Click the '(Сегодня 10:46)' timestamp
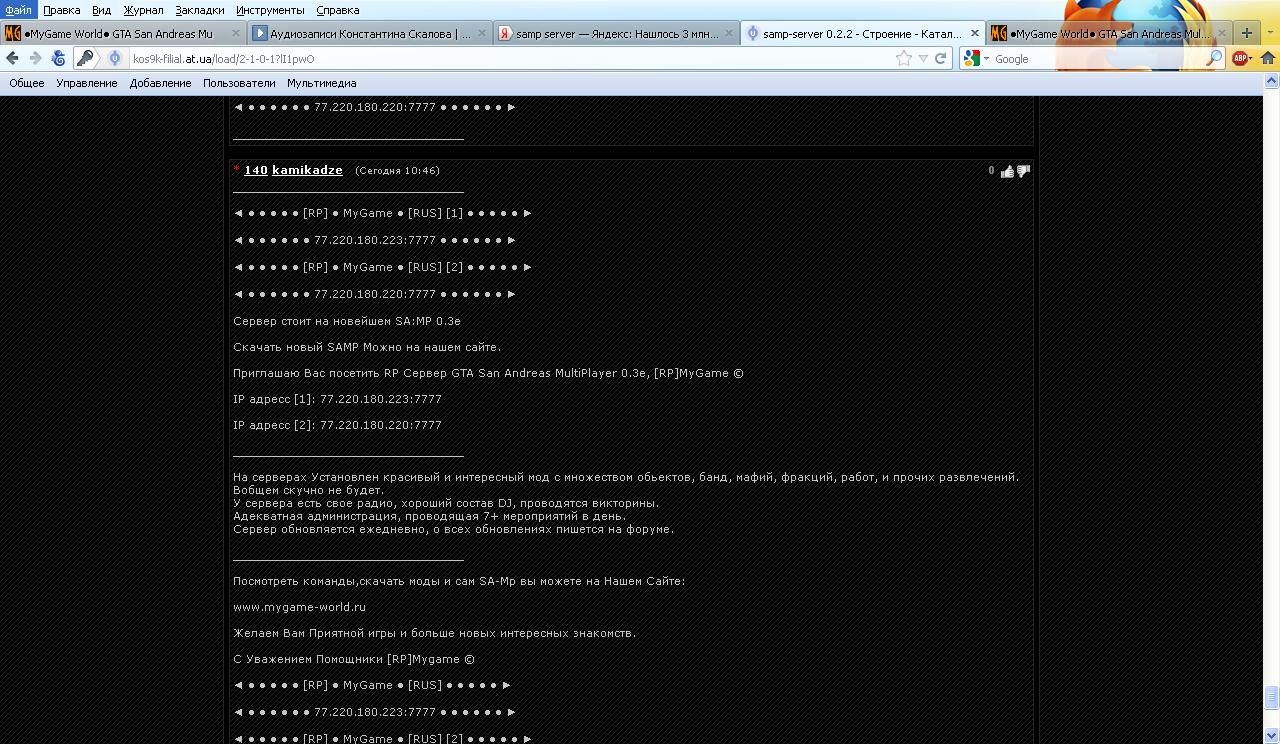Image resolution: width=1280 pixels, height=744 pixels. 397,171
